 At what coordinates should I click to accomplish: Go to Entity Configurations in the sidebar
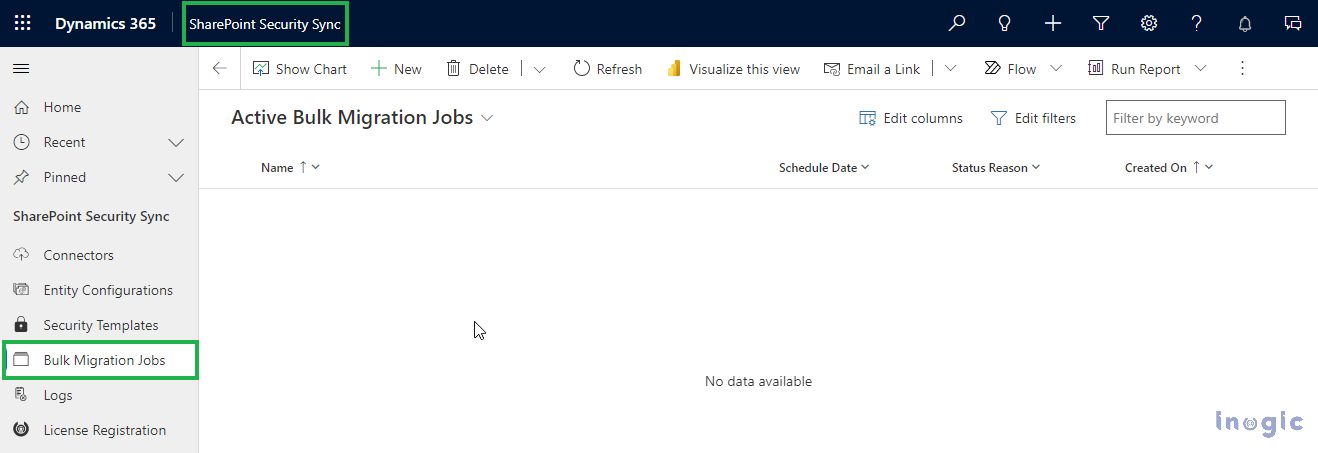[x=108, y=290]
